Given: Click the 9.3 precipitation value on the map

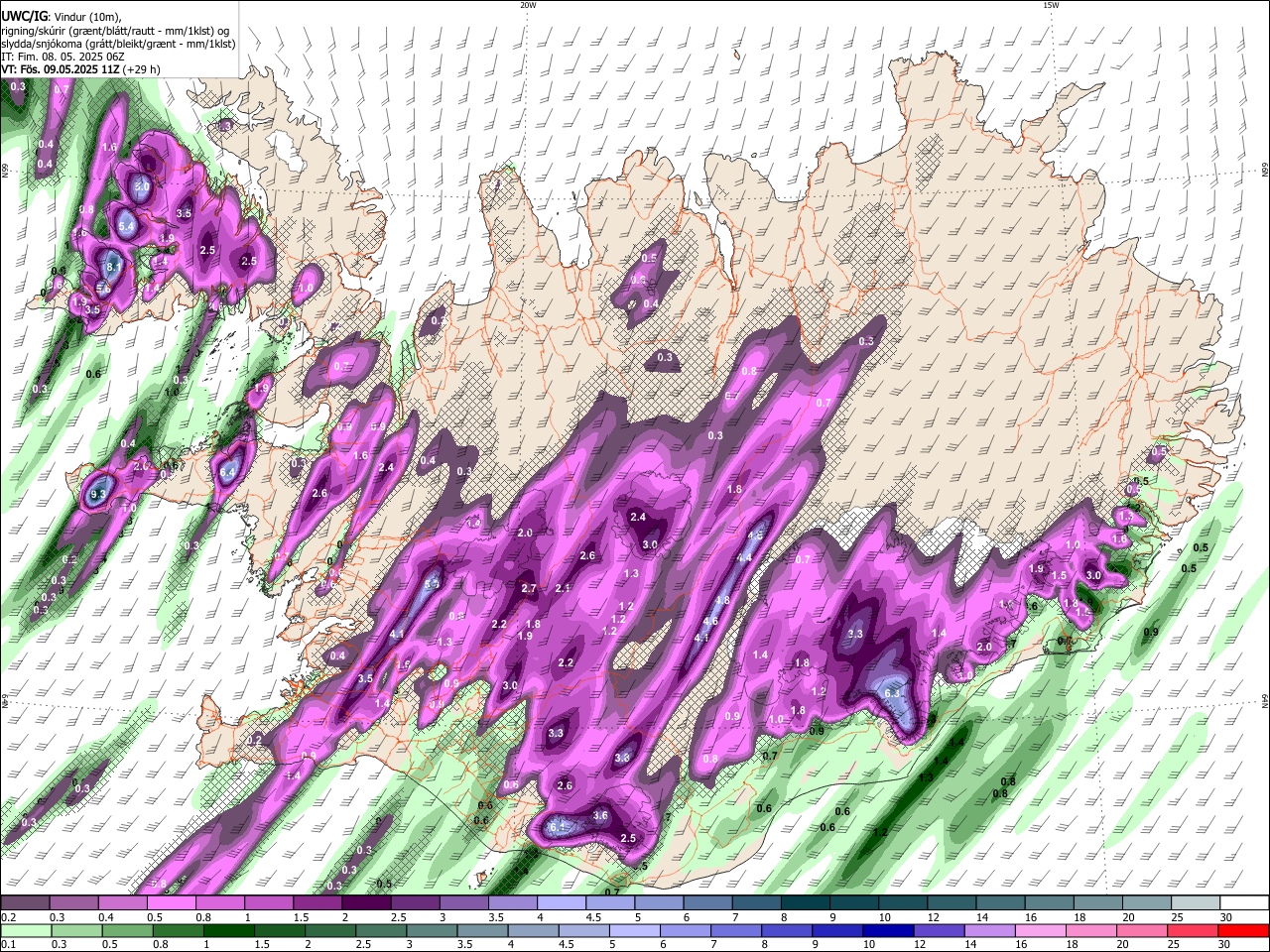Looking at the screenshot, I should [97, 493].
